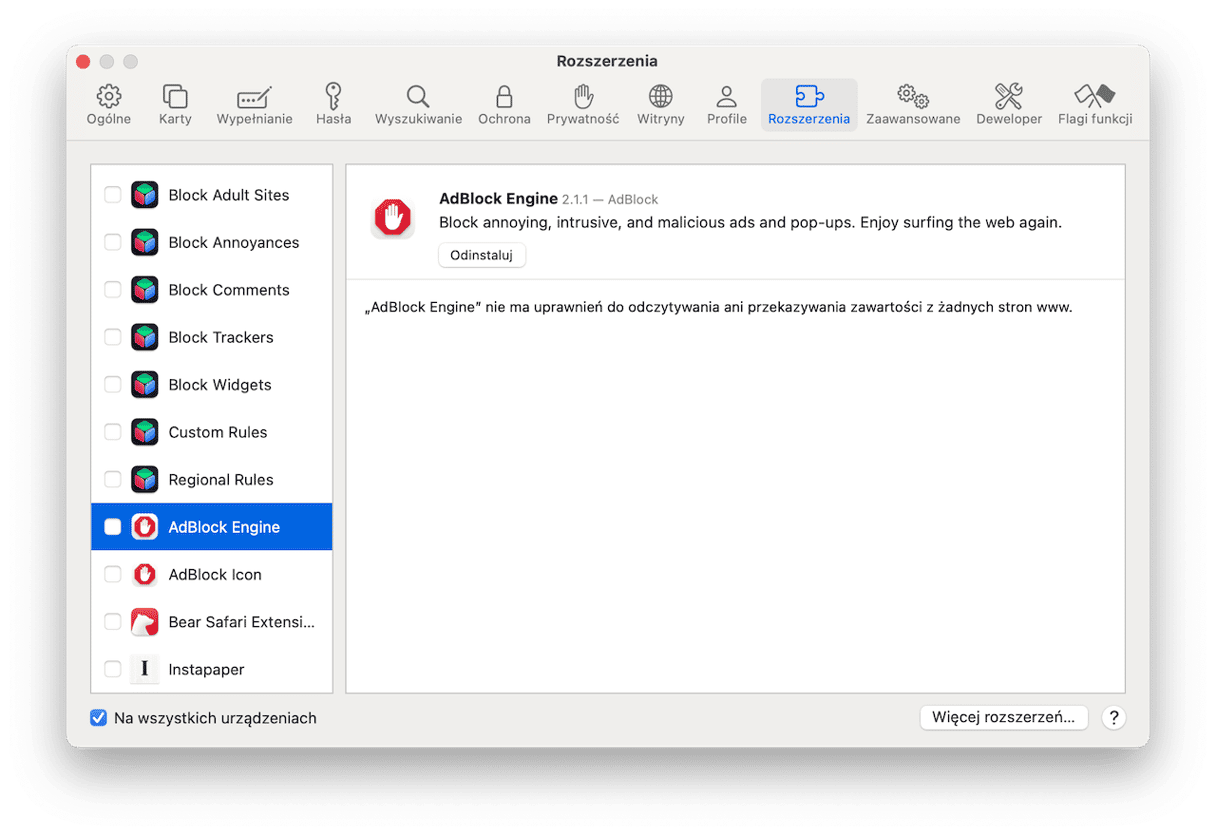The width and height of the screenshot is (1216, 835).
Task: Enable the Bear Safari Extension checkbox
Action: [x=113, y=622]
